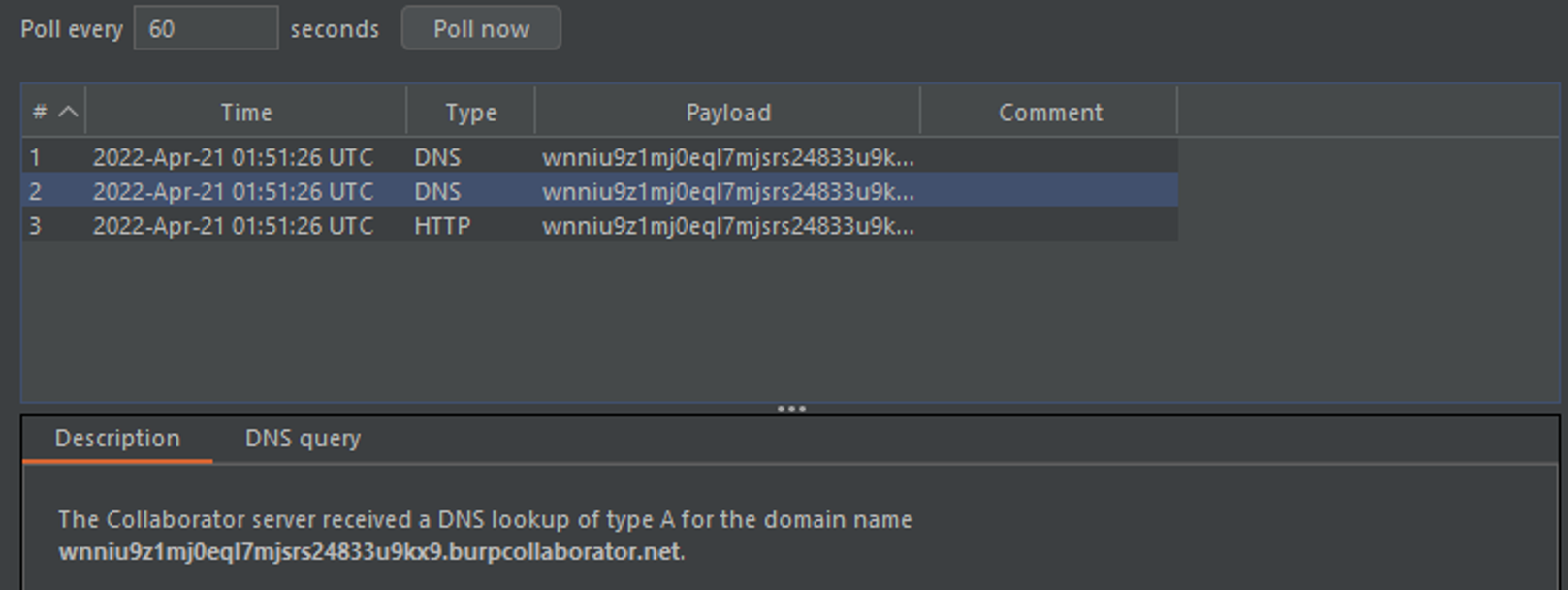
Task: Click the split pane divider dots
Action: click(x=791, y=409)
